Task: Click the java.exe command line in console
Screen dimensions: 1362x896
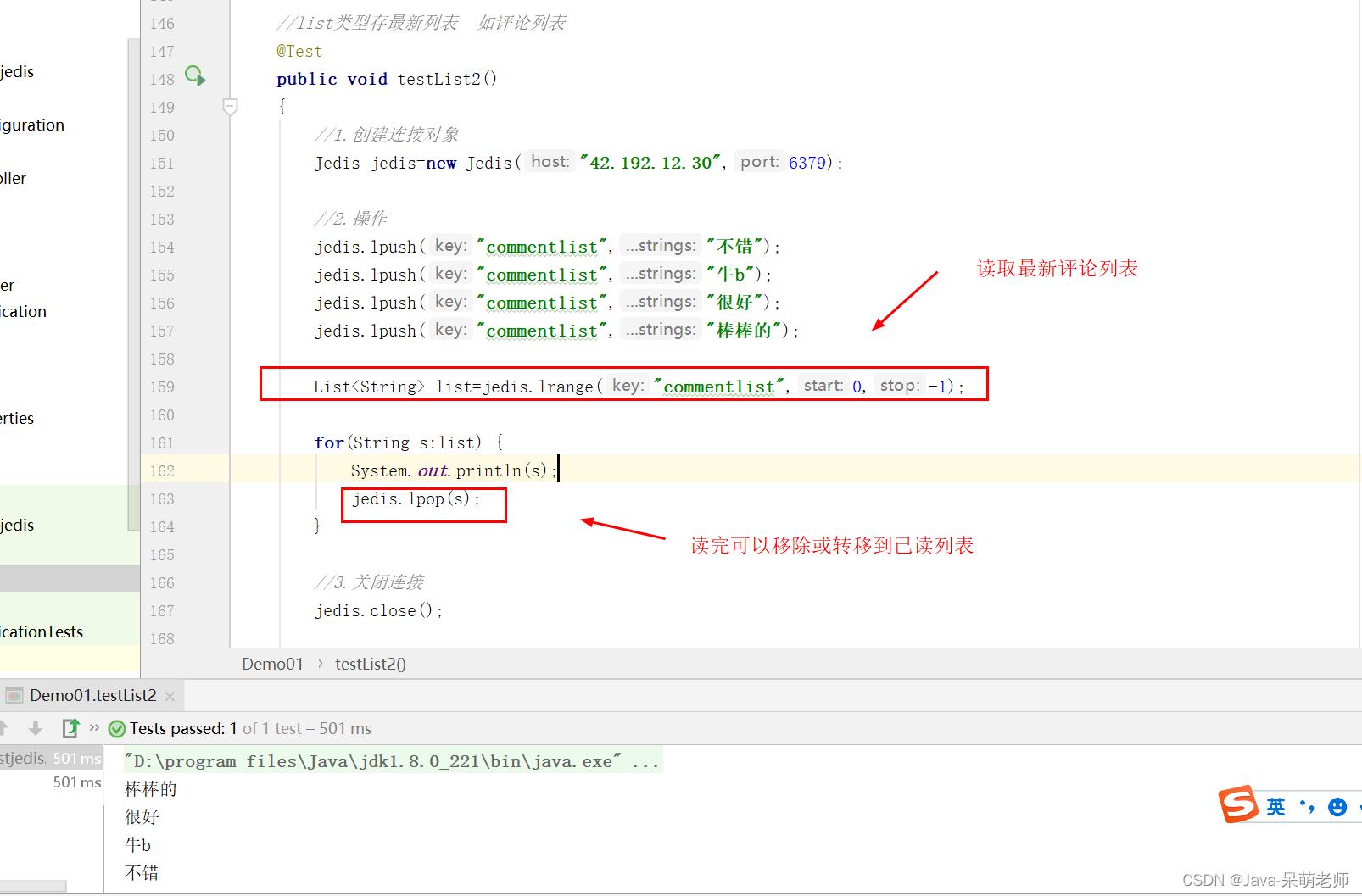Action: 391,761
